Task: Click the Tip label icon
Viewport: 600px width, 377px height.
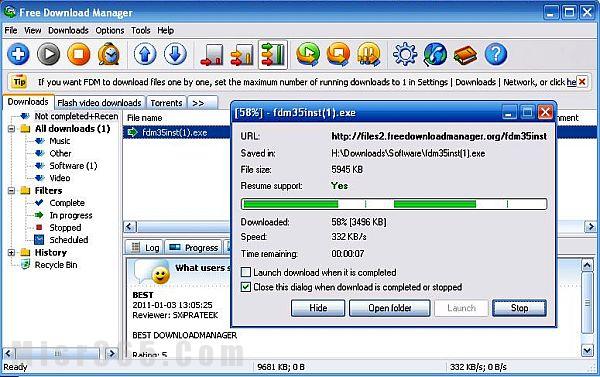Action: 20,82
